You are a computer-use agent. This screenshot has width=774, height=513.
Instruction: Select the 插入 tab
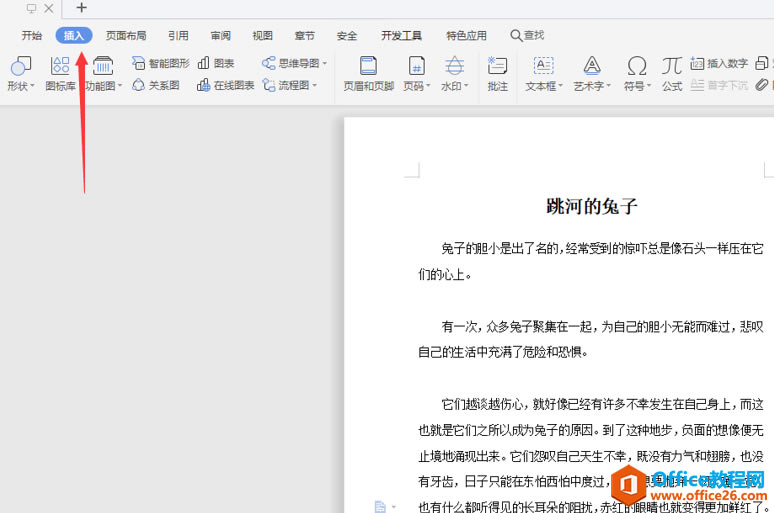[x=74, y=36]
